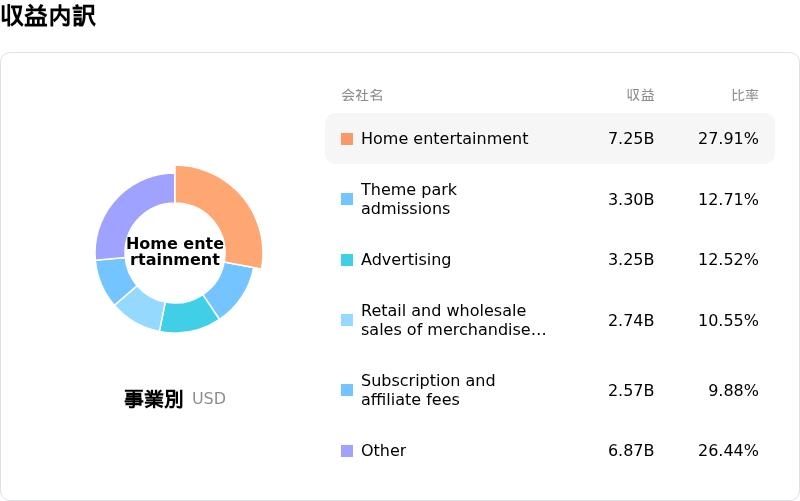
Task: Click the 27.91% ratio value
Action: pos(728,139)
